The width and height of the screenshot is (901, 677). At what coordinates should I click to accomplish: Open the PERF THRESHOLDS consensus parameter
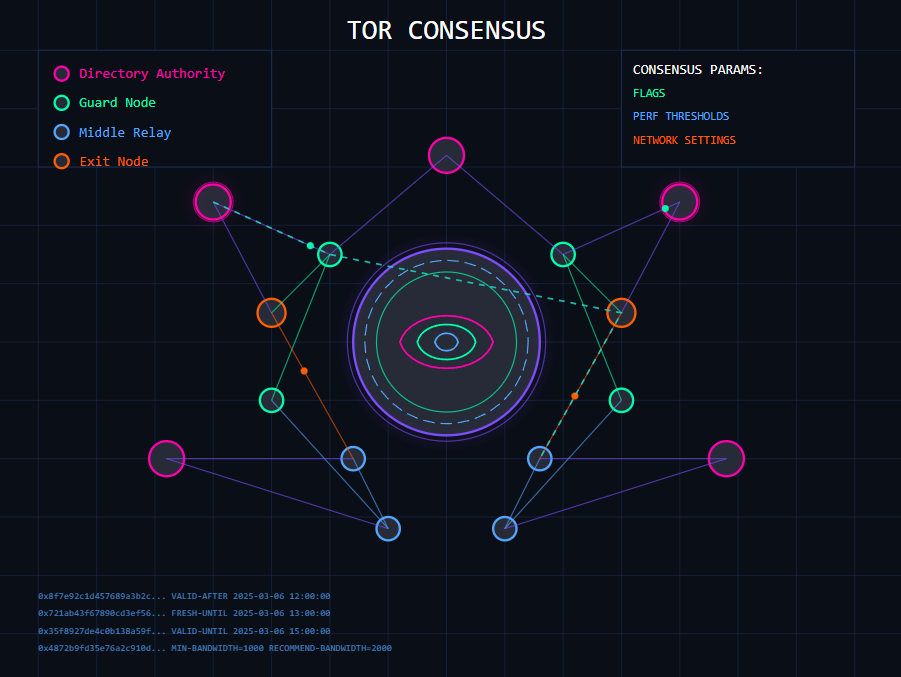click(x=681, y=116)
